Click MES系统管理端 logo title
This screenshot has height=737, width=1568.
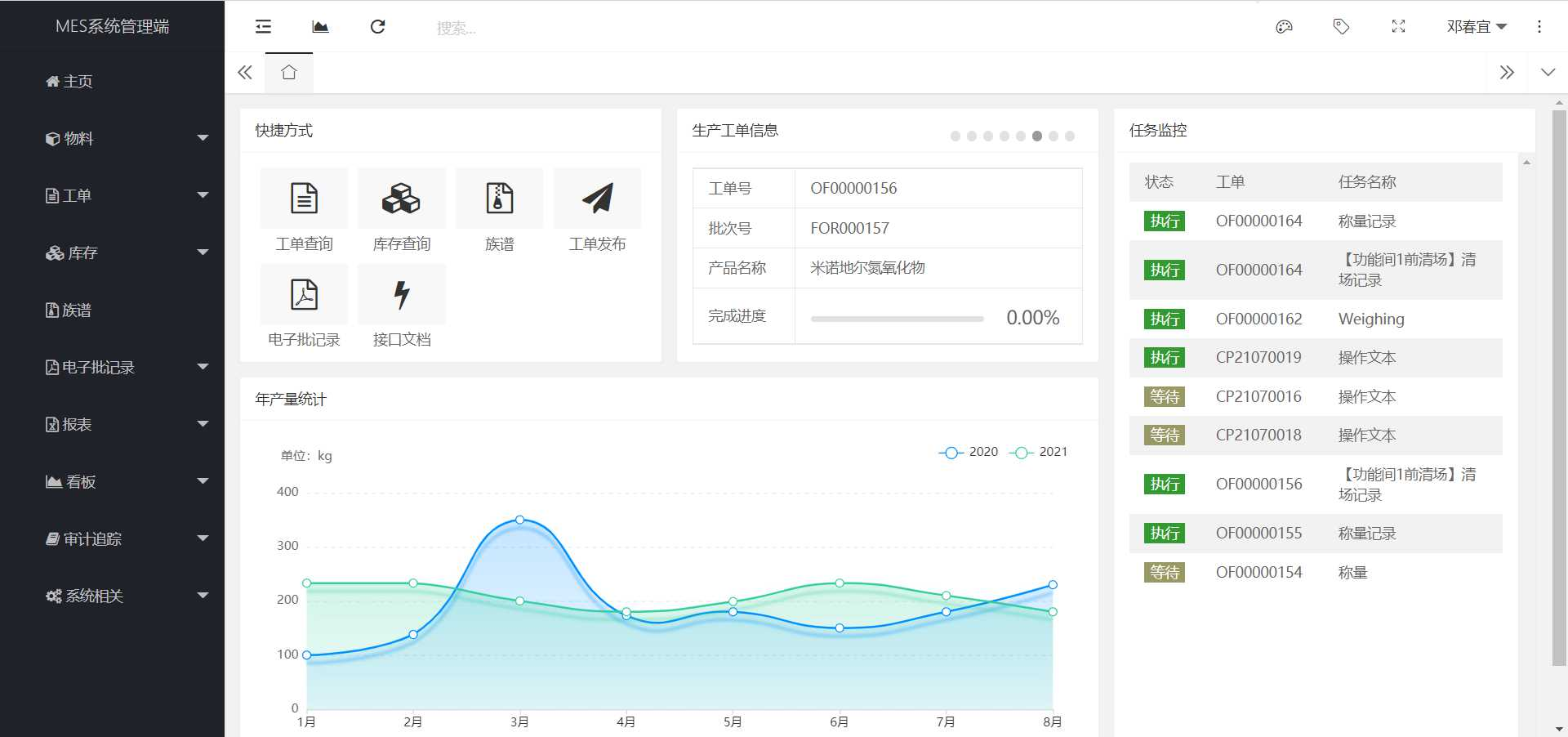(113, 27)
